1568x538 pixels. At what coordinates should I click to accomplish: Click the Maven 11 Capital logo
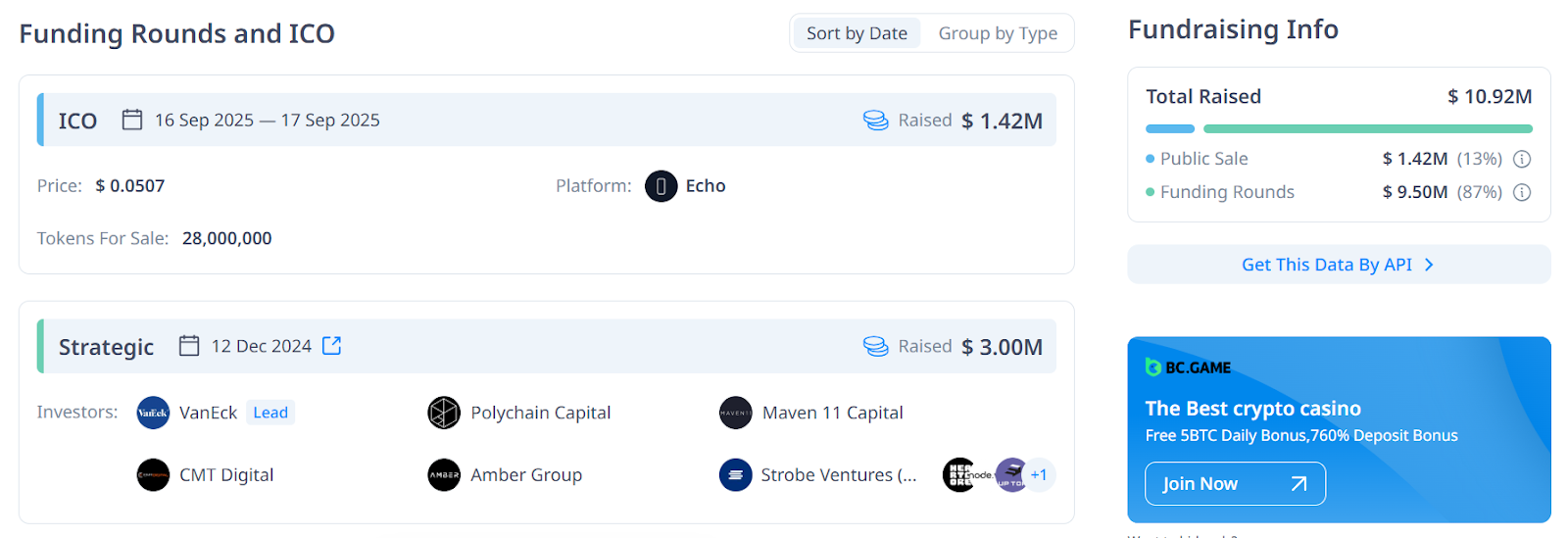click(x=735, y=413)
